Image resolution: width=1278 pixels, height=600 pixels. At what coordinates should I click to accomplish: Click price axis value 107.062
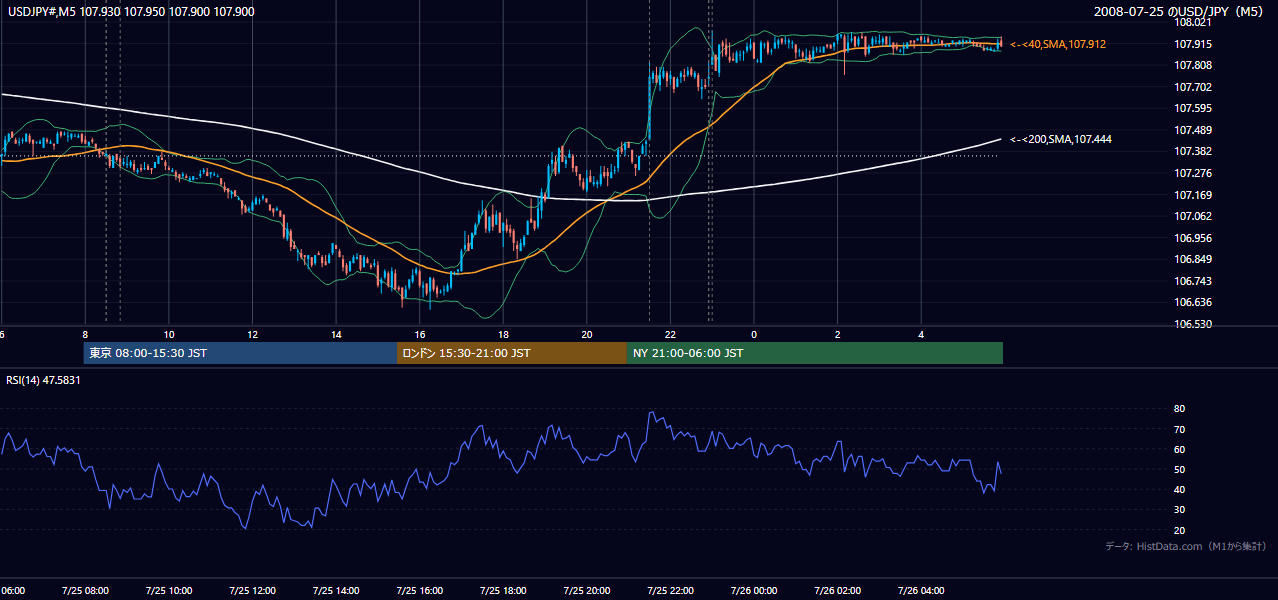coord(1193,216)
